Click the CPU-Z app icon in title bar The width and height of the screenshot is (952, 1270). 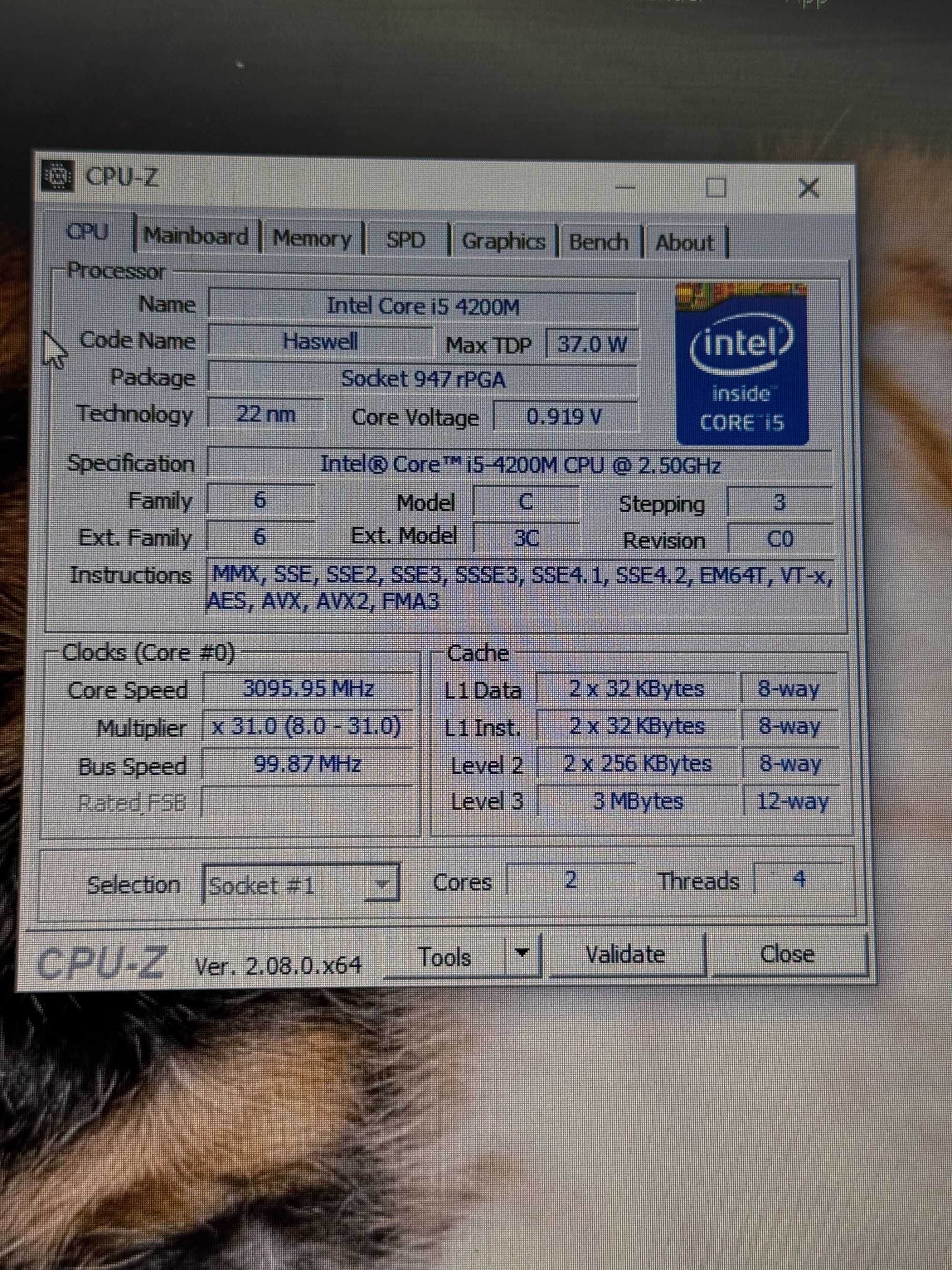click(58, 176)
